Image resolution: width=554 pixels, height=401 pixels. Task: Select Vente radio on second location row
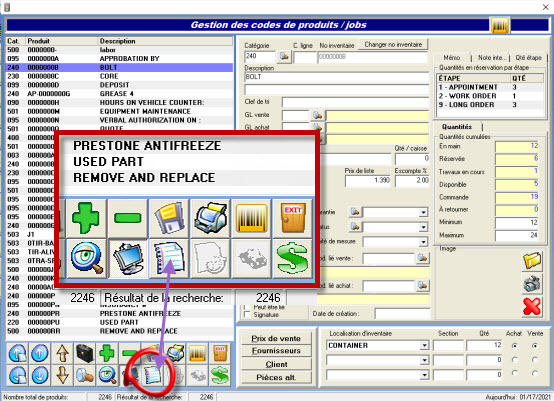pyautogui.click(x=535, y=360)
